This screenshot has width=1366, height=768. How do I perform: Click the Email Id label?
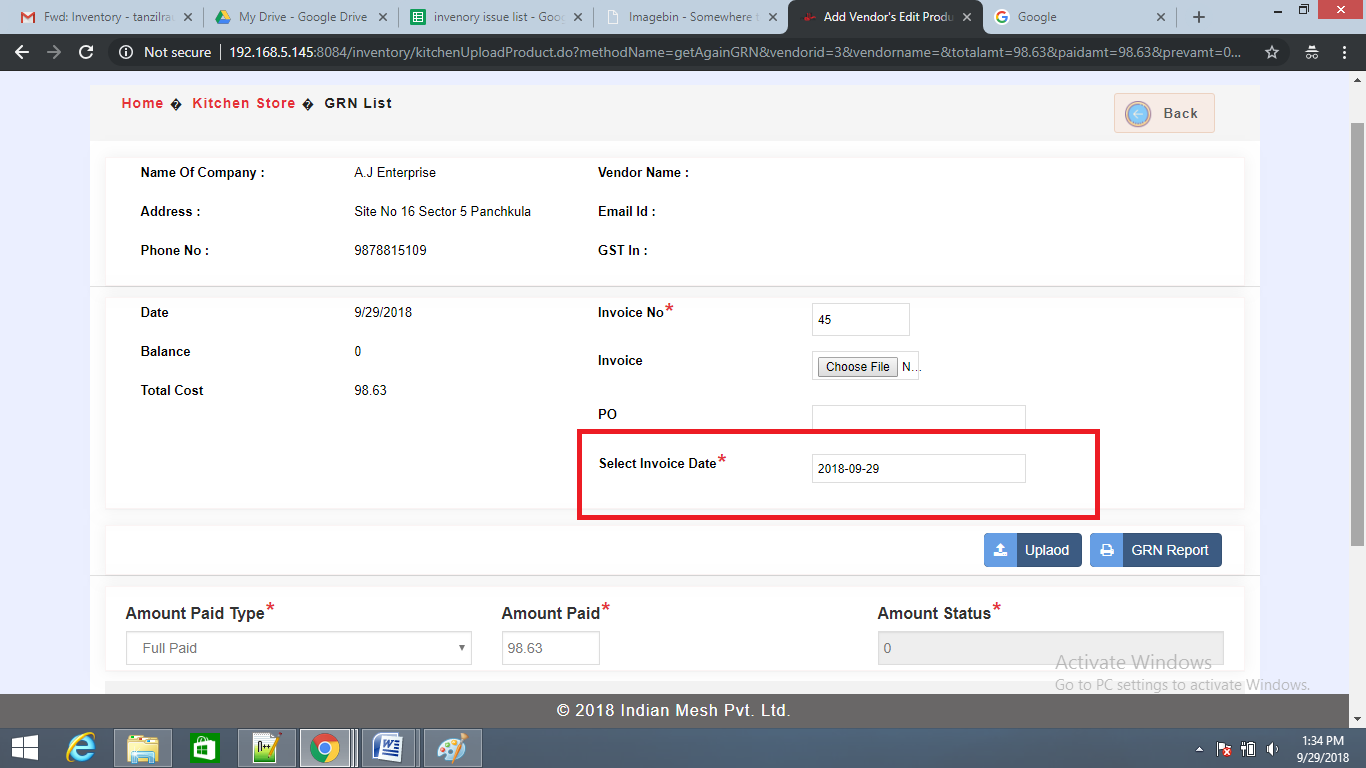pos(626,211)
